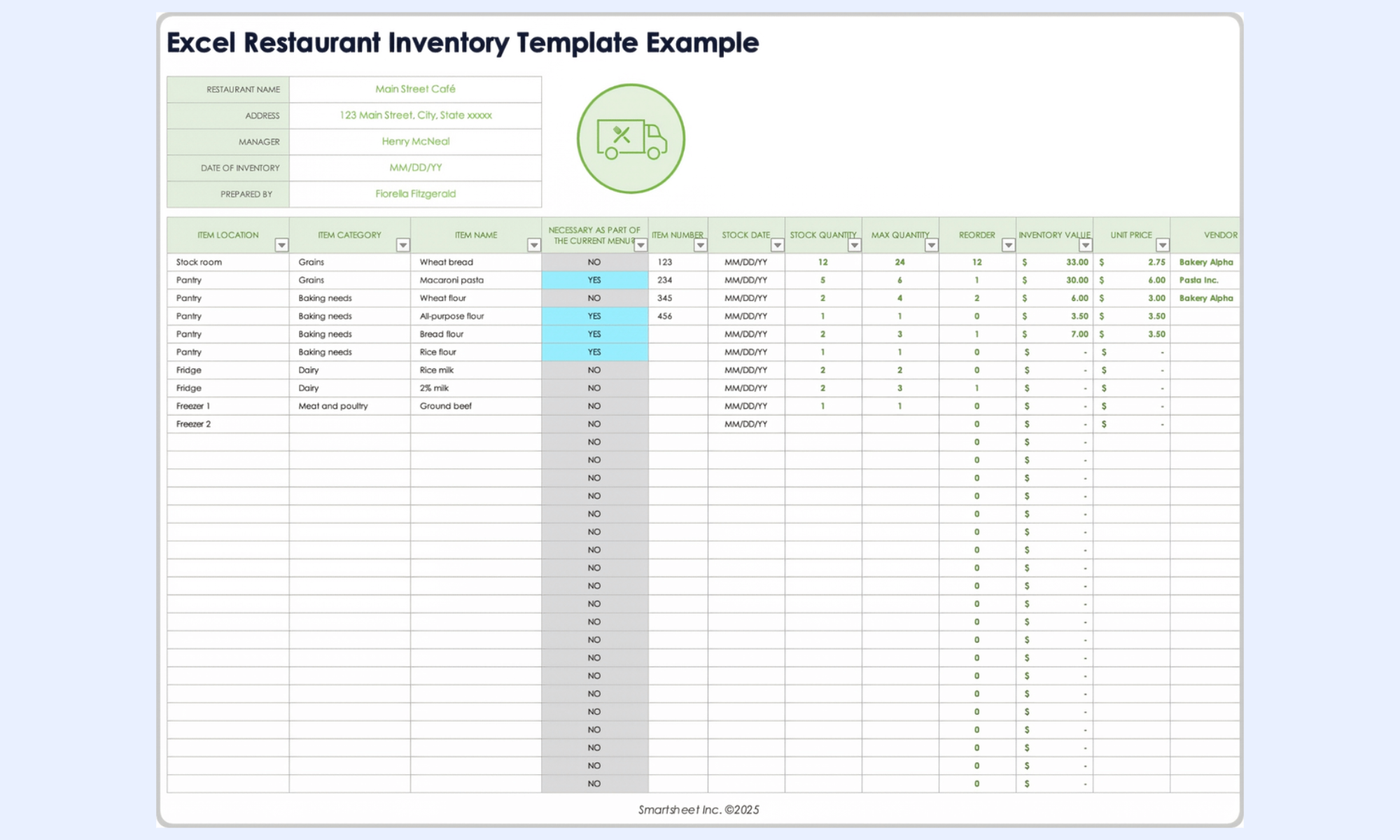The image size is (1400, 840).
Task: Open the Reorder column filter arrow
Action: click(1008, 245)
